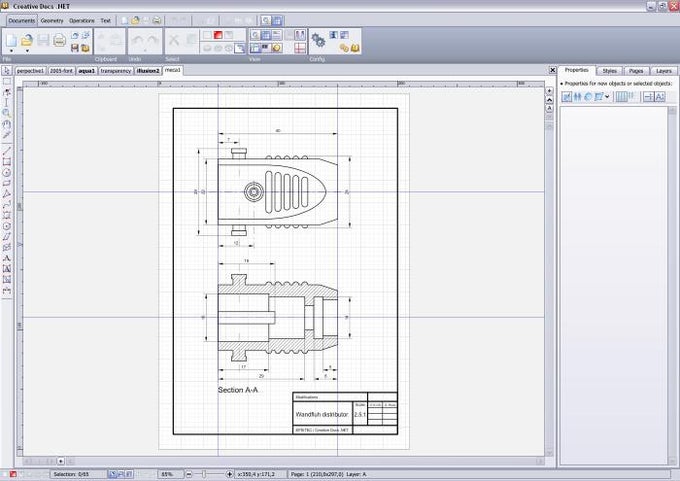Screen dimensions: 680x481
Task: Select the Text A tool
Action: 7,258
